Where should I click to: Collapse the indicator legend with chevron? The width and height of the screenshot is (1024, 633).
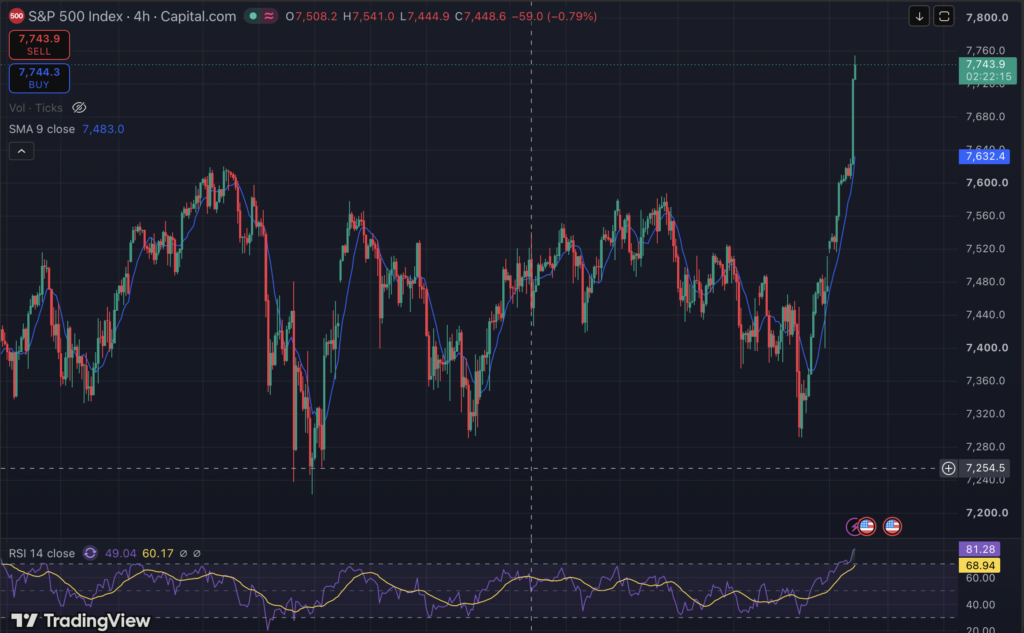(22, 152)
